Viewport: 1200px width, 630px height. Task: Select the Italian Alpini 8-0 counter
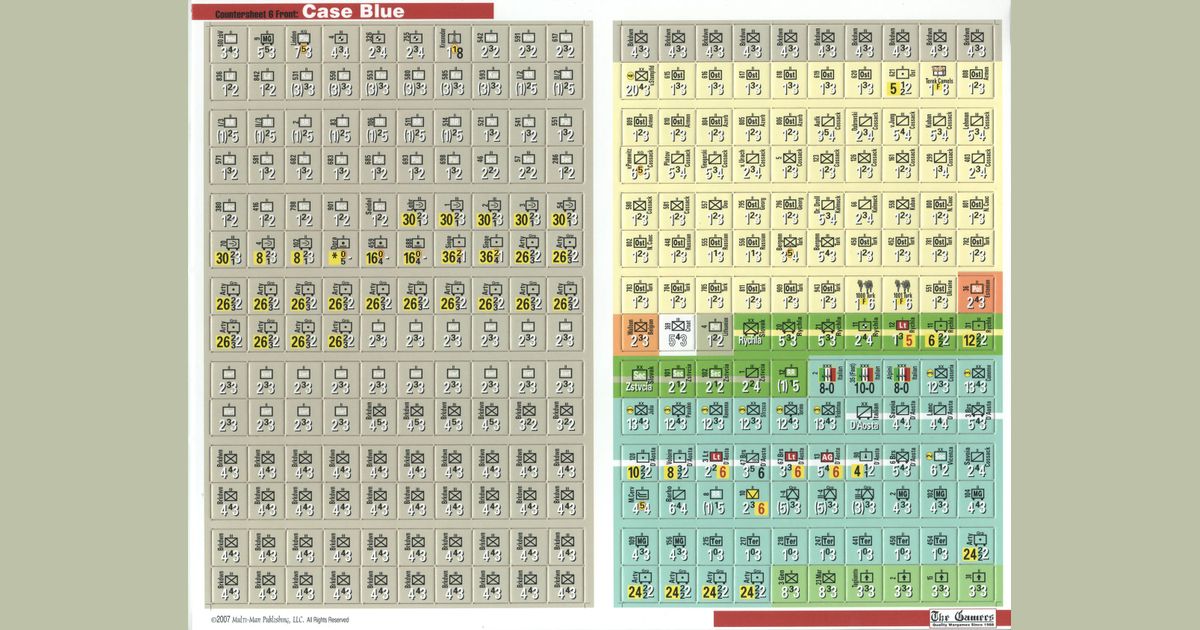pos(902,379)
